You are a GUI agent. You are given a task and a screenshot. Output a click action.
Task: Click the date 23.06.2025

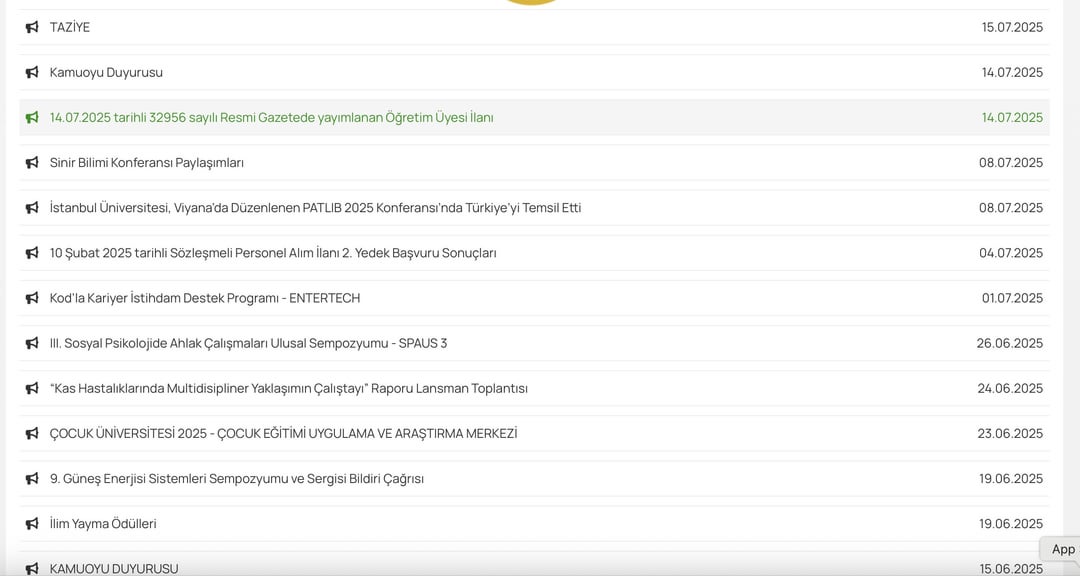pyautogui.click(x=1010, y=433)
